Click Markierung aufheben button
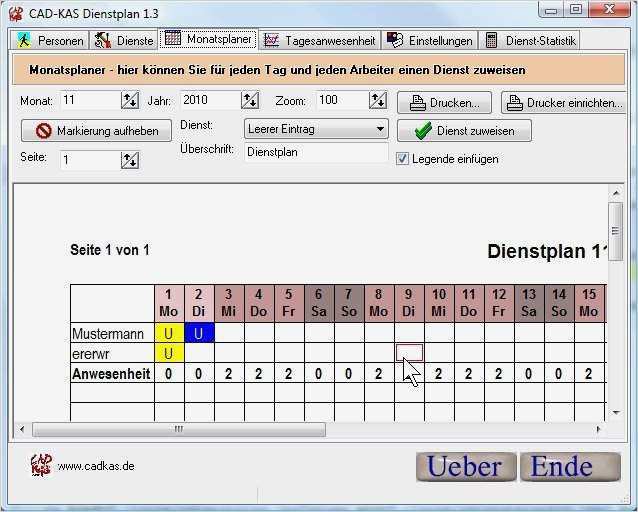 96,131
